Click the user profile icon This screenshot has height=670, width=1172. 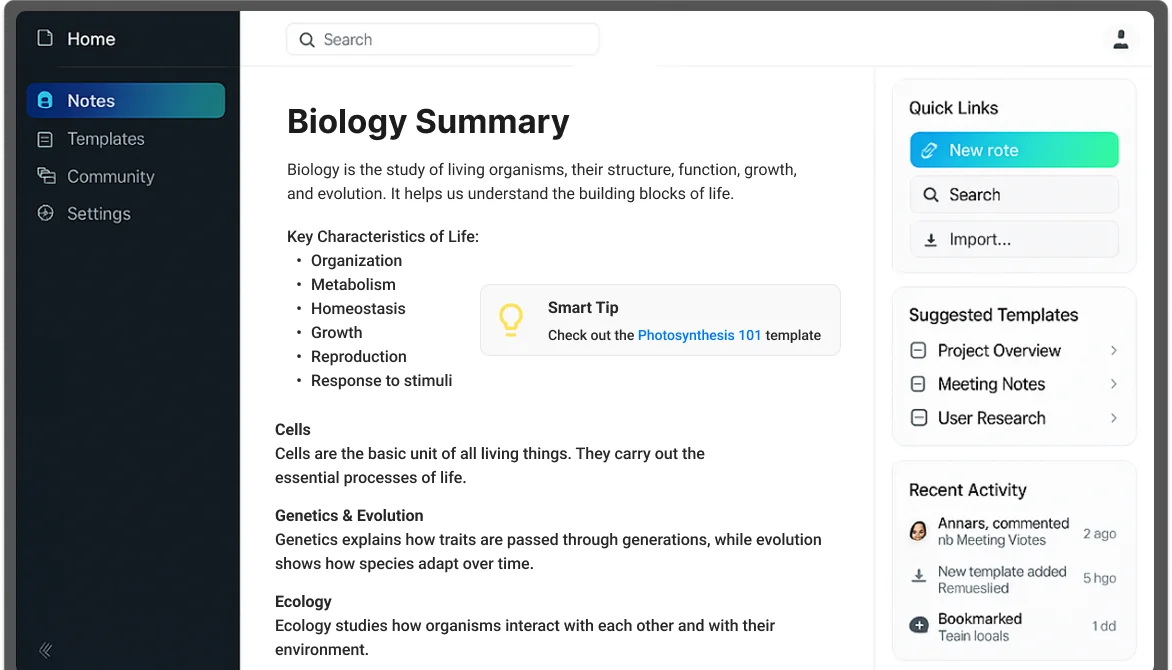[x=1120, y=39]
